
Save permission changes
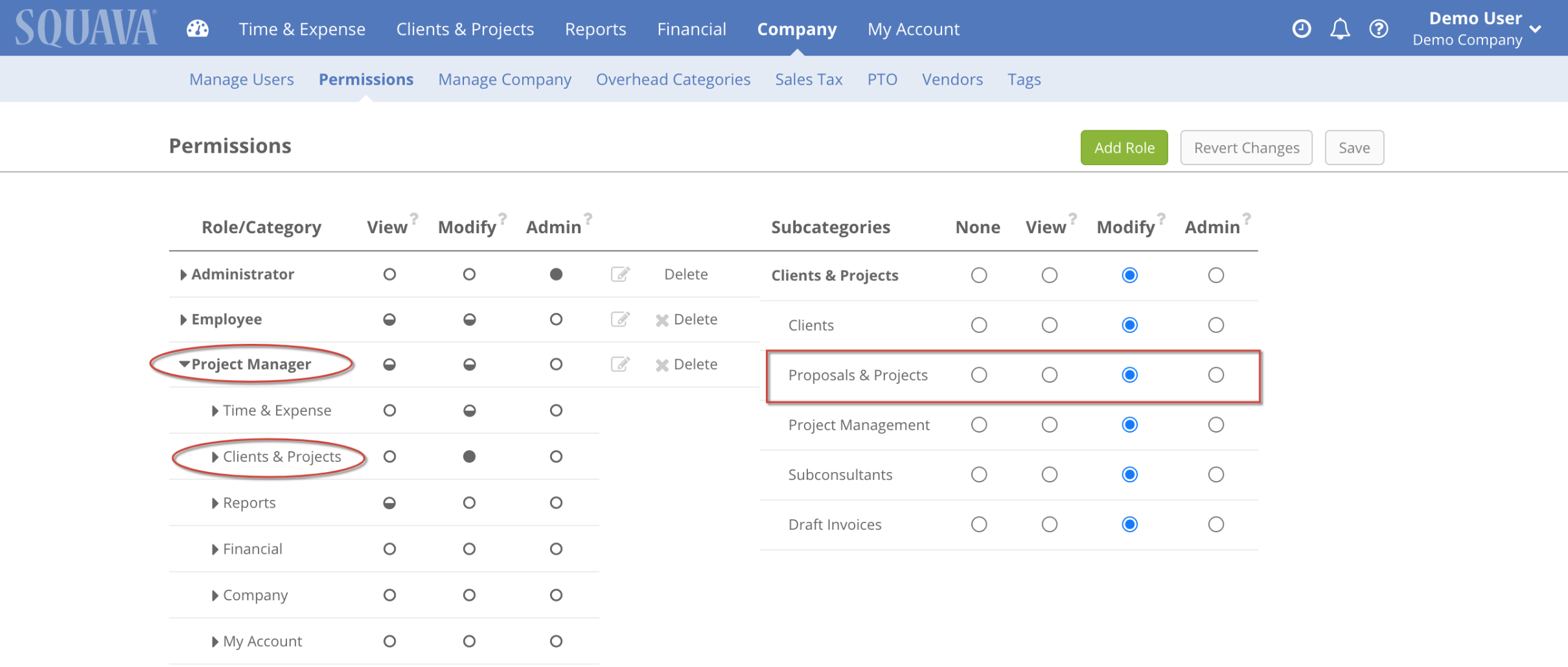pos(1355,148)
